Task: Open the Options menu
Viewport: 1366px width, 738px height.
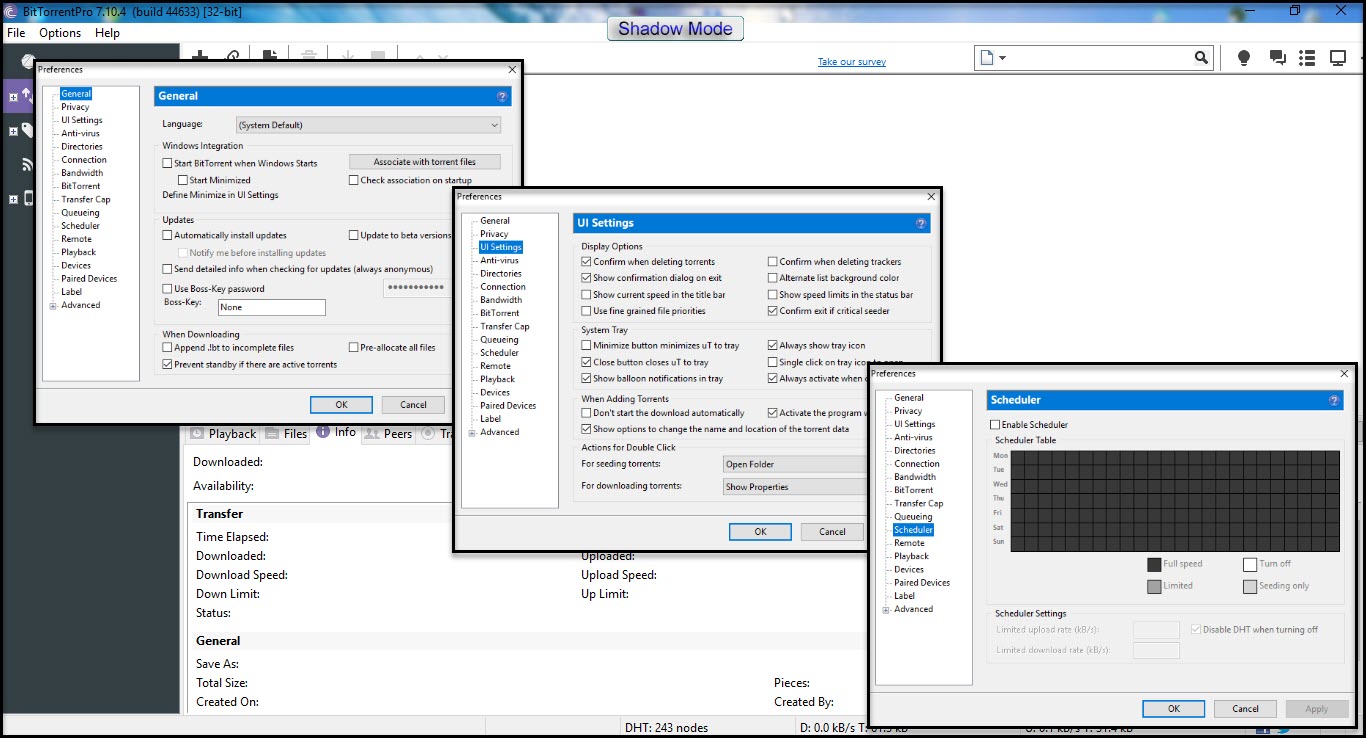Action: (x=60, y=33)
